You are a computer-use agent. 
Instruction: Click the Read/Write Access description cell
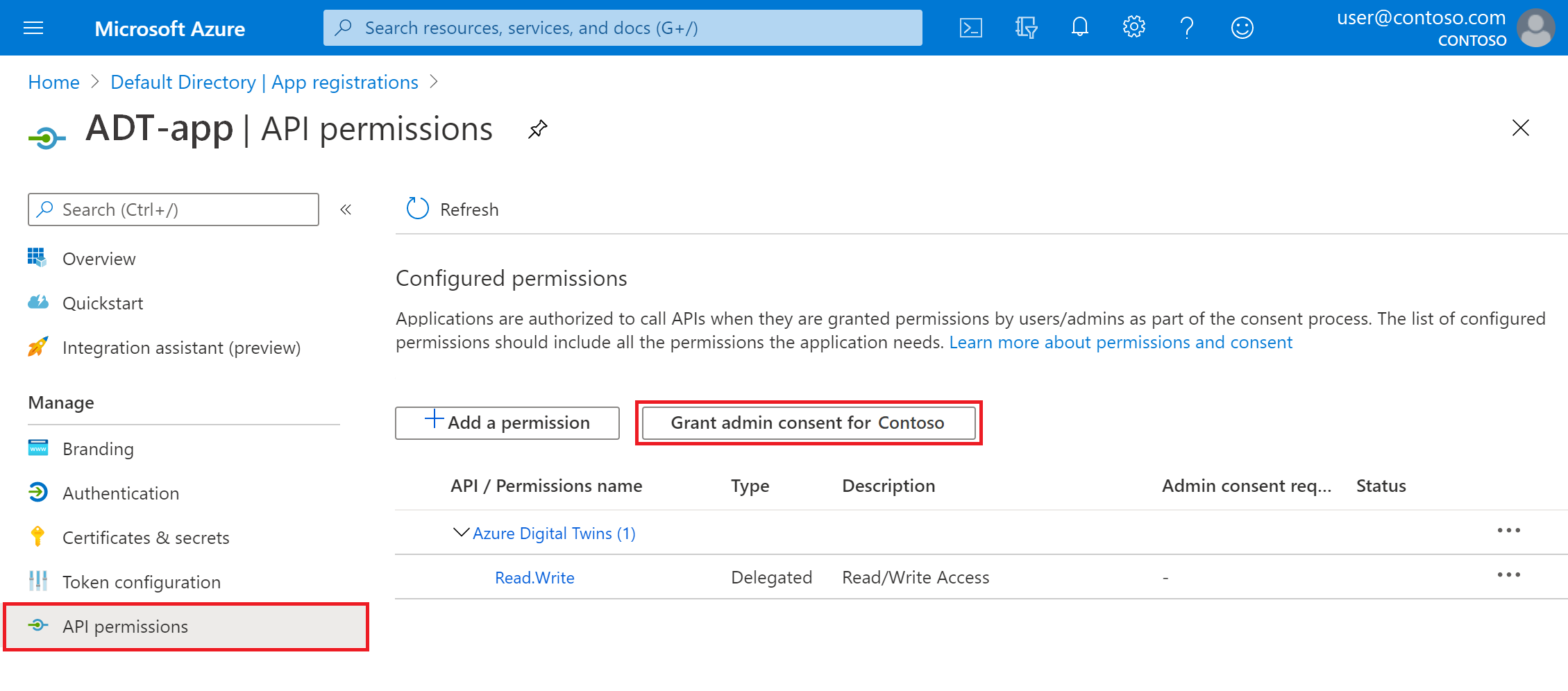click(x=916, y=577)
